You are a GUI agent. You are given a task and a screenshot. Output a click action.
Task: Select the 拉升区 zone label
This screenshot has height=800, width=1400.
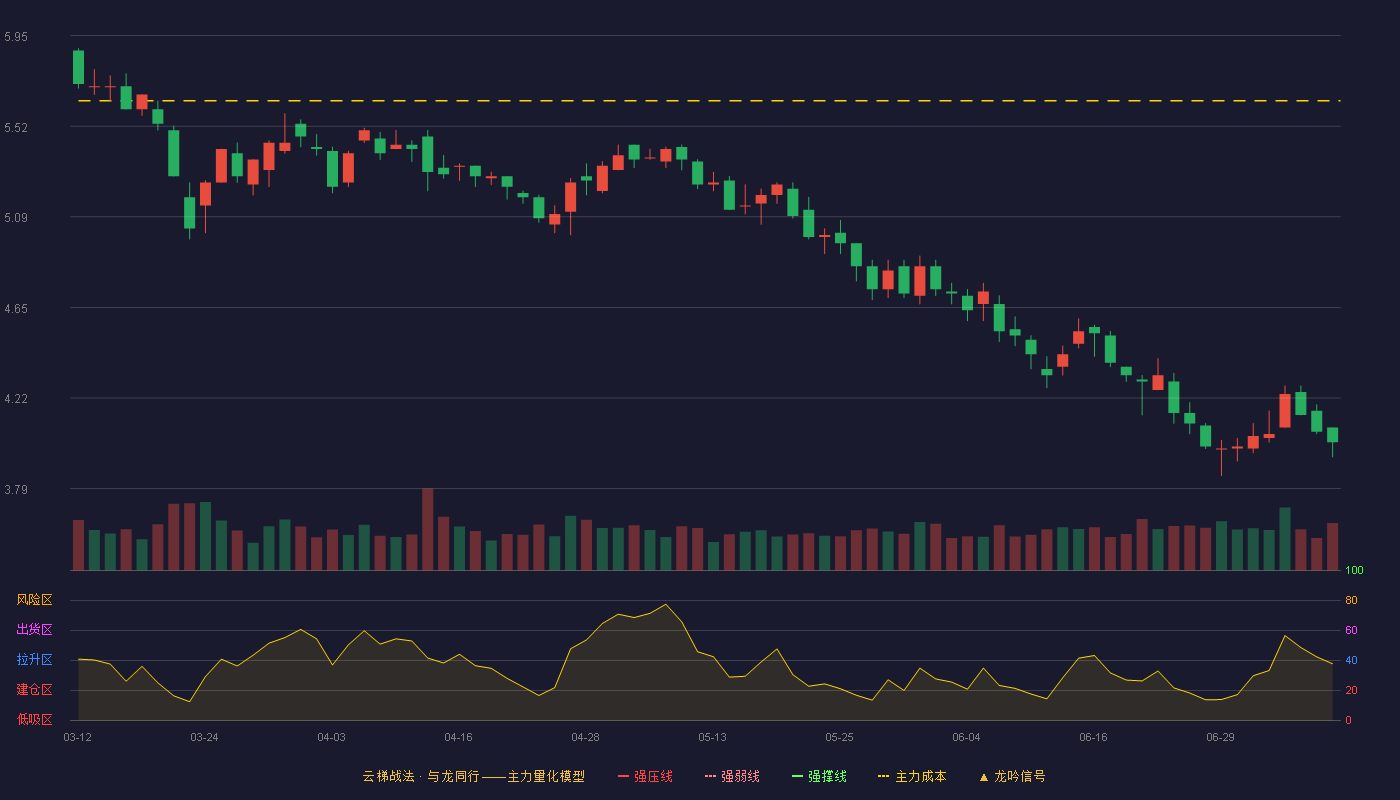point(34,660)
